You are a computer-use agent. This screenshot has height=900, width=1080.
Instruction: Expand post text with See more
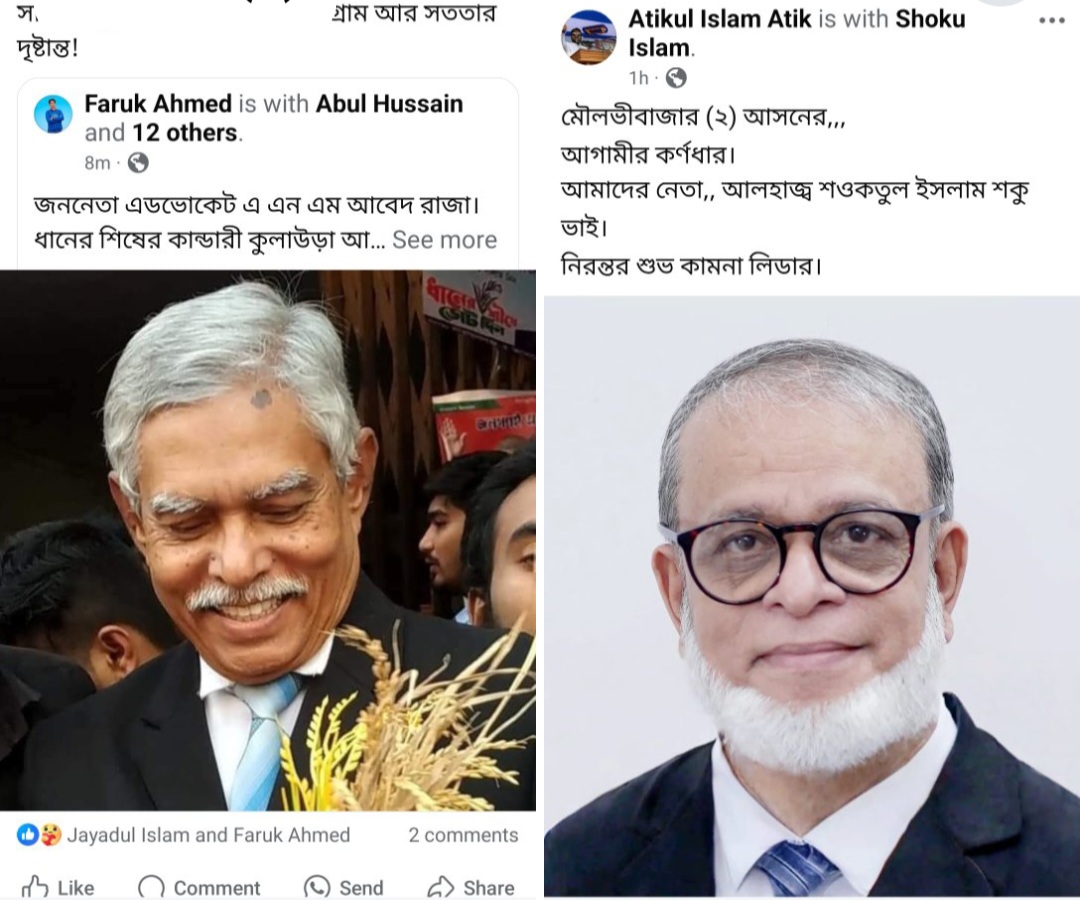pos(444,240)
